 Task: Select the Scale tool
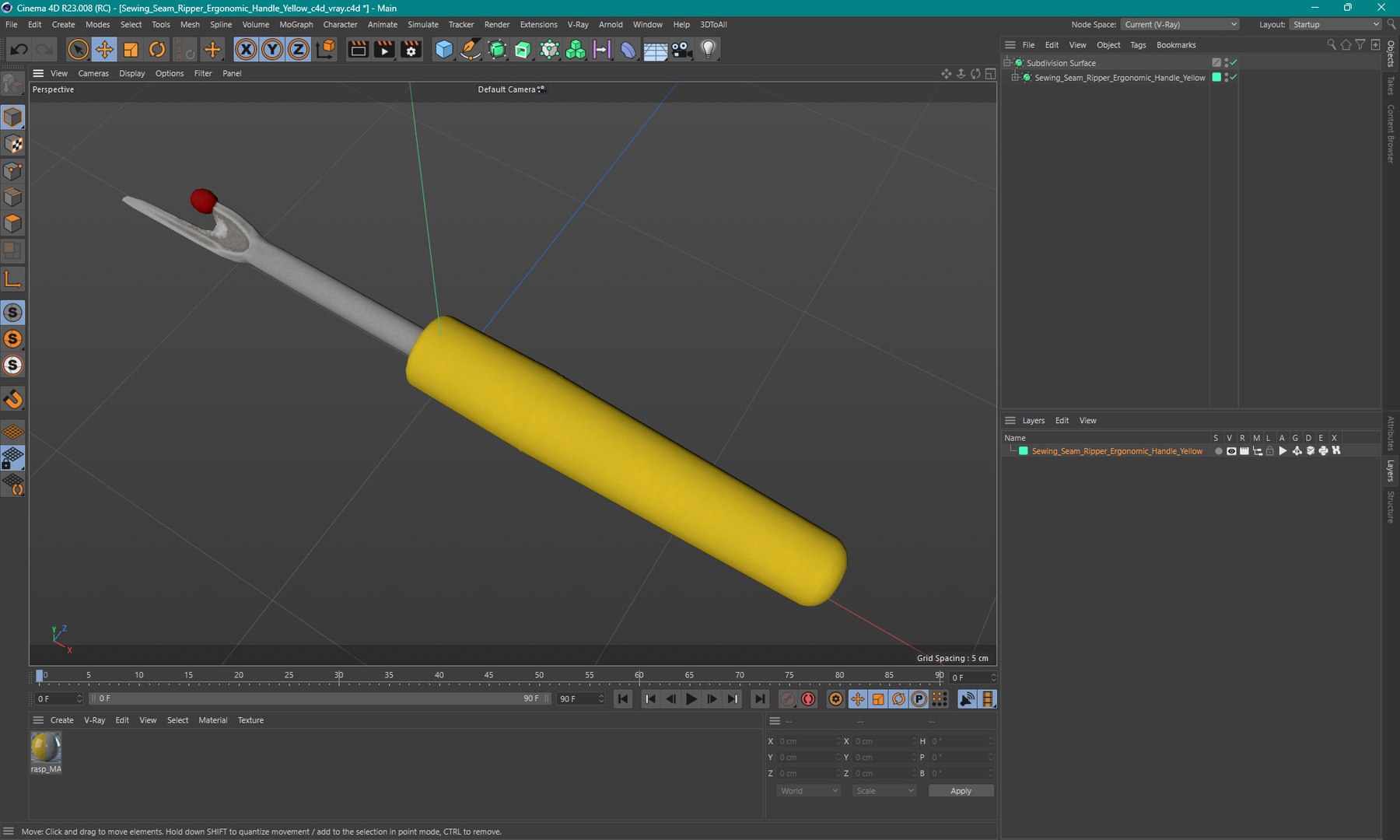point(131,50)
